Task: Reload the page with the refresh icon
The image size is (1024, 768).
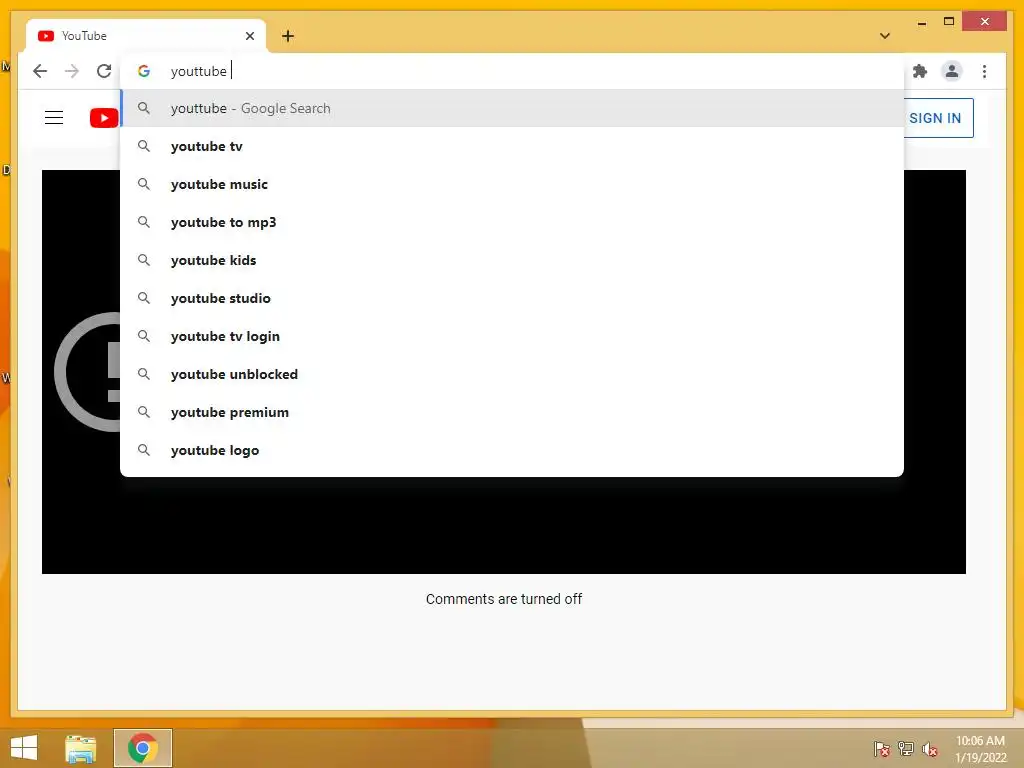Action: click(x=104, y=71)
